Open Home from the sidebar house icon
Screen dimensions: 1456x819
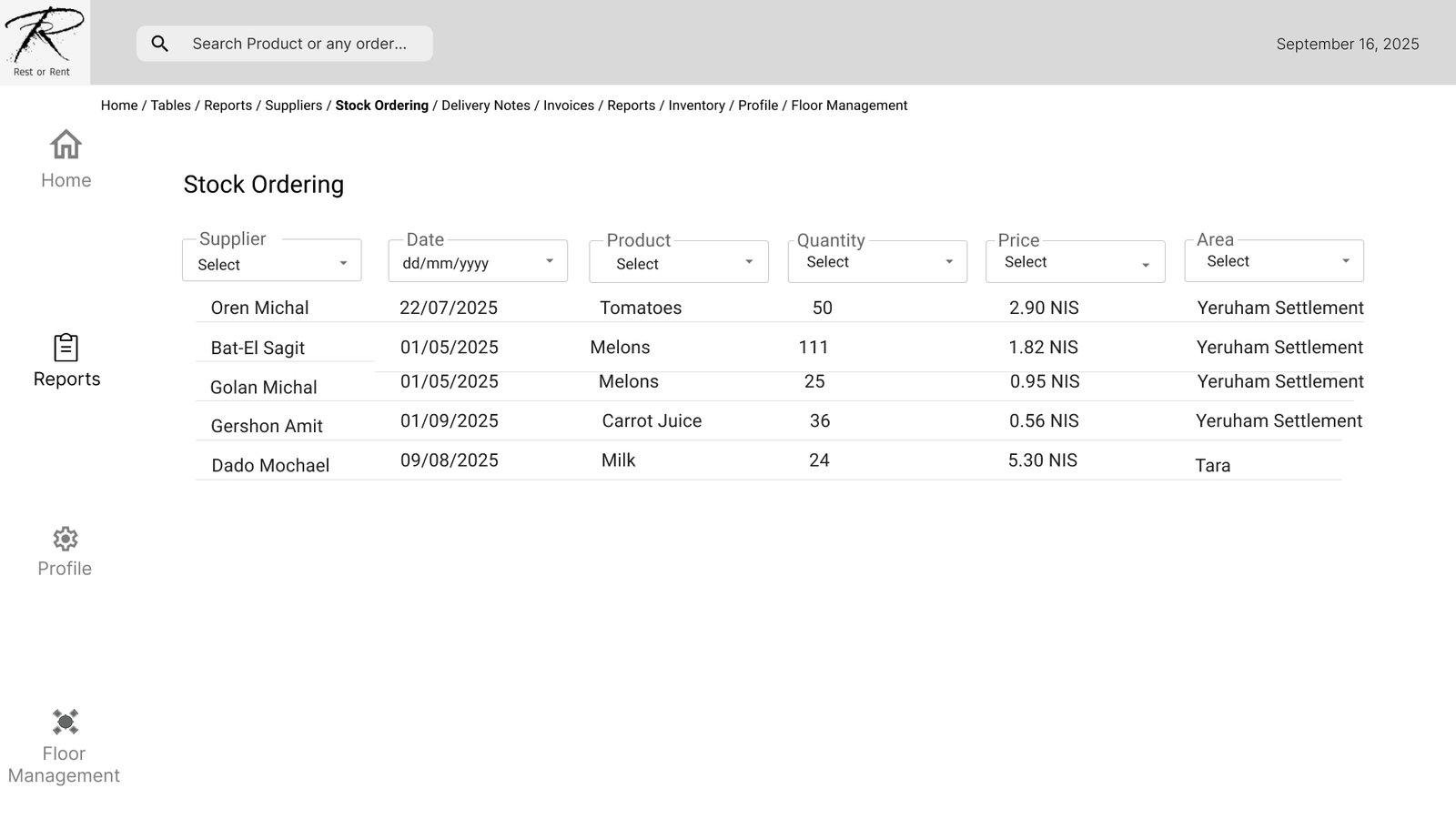pyautogui.click(x=66, y=145)
